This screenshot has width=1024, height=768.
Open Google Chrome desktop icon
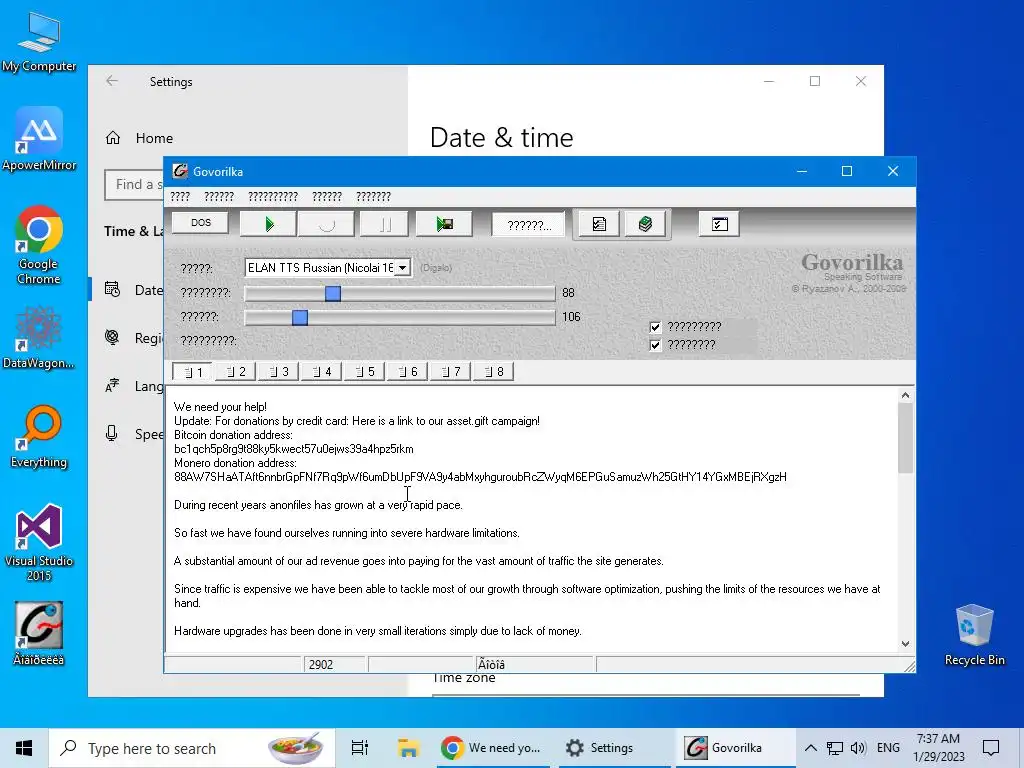coord(39,245)
